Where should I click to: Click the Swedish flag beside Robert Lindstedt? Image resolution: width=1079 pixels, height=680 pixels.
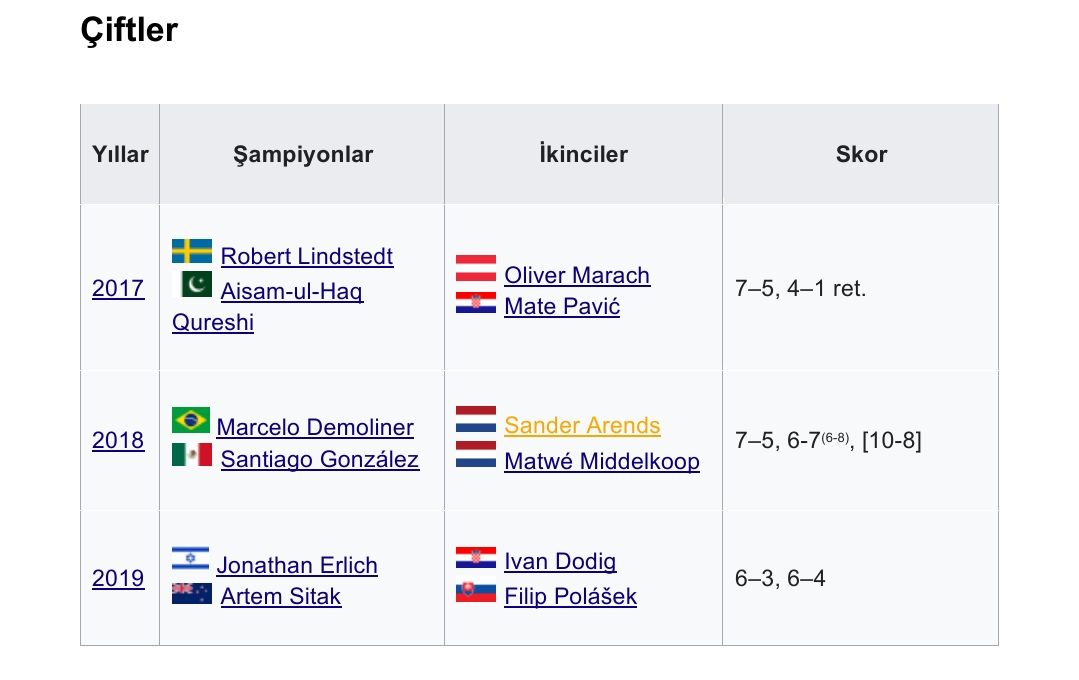(x=192, y=251)
